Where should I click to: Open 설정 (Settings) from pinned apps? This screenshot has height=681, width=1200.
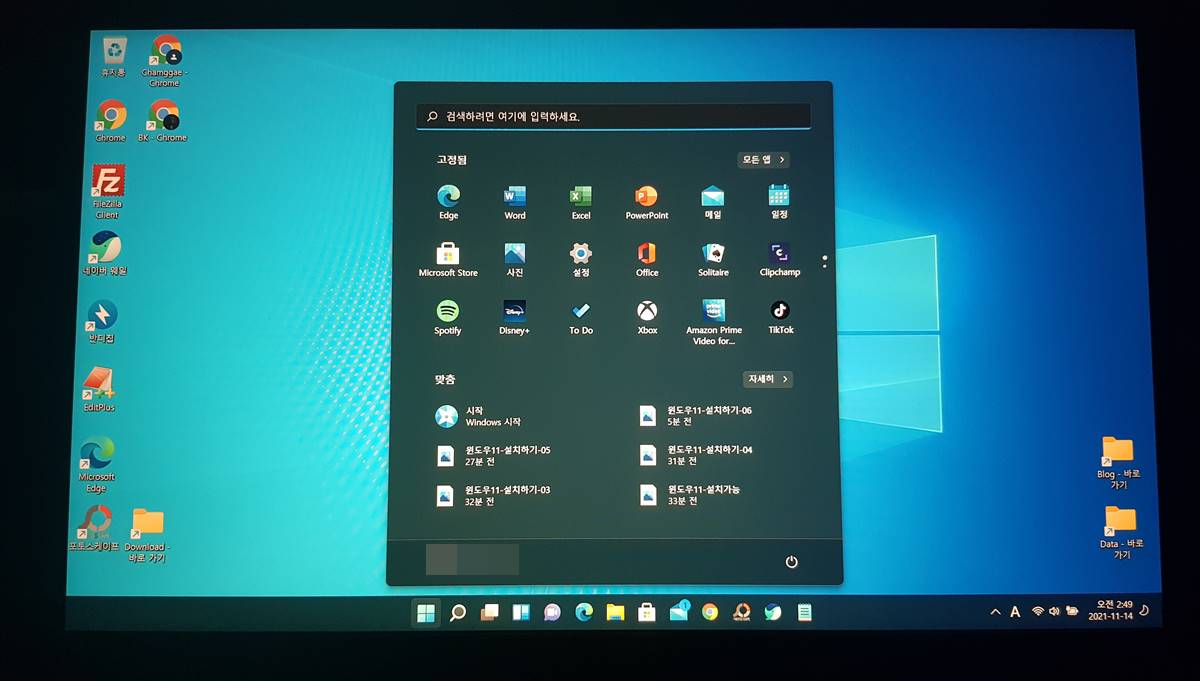(581, 259)
